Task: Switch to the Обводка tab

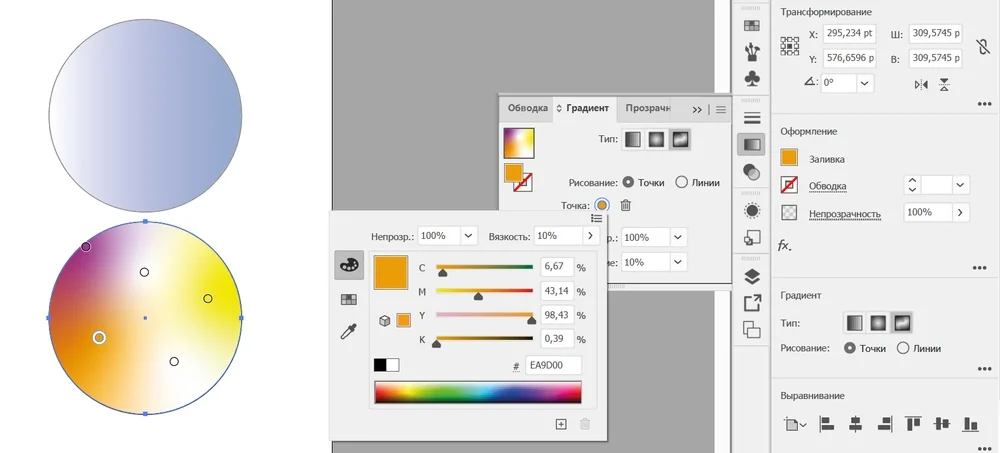Action: coord(527,108)
